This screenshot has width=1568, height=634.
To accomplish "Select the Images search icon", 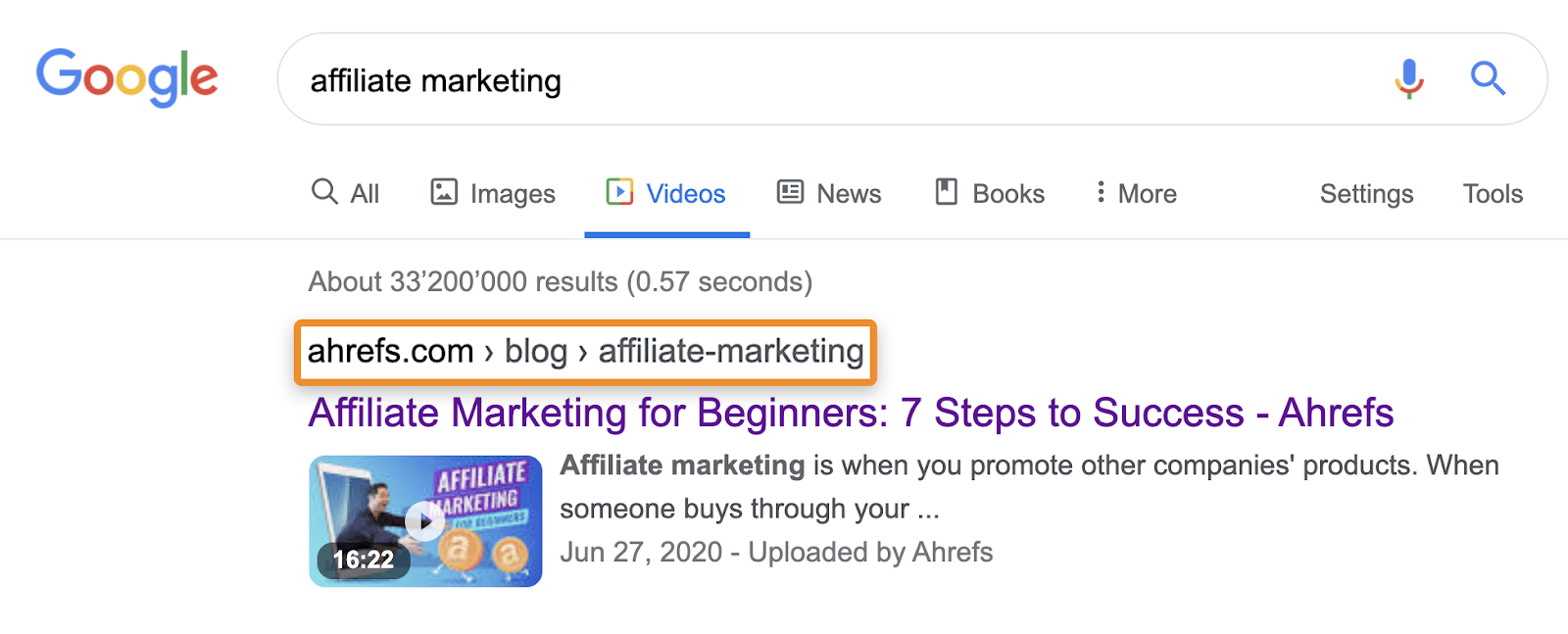I will [x=442, y=193].
